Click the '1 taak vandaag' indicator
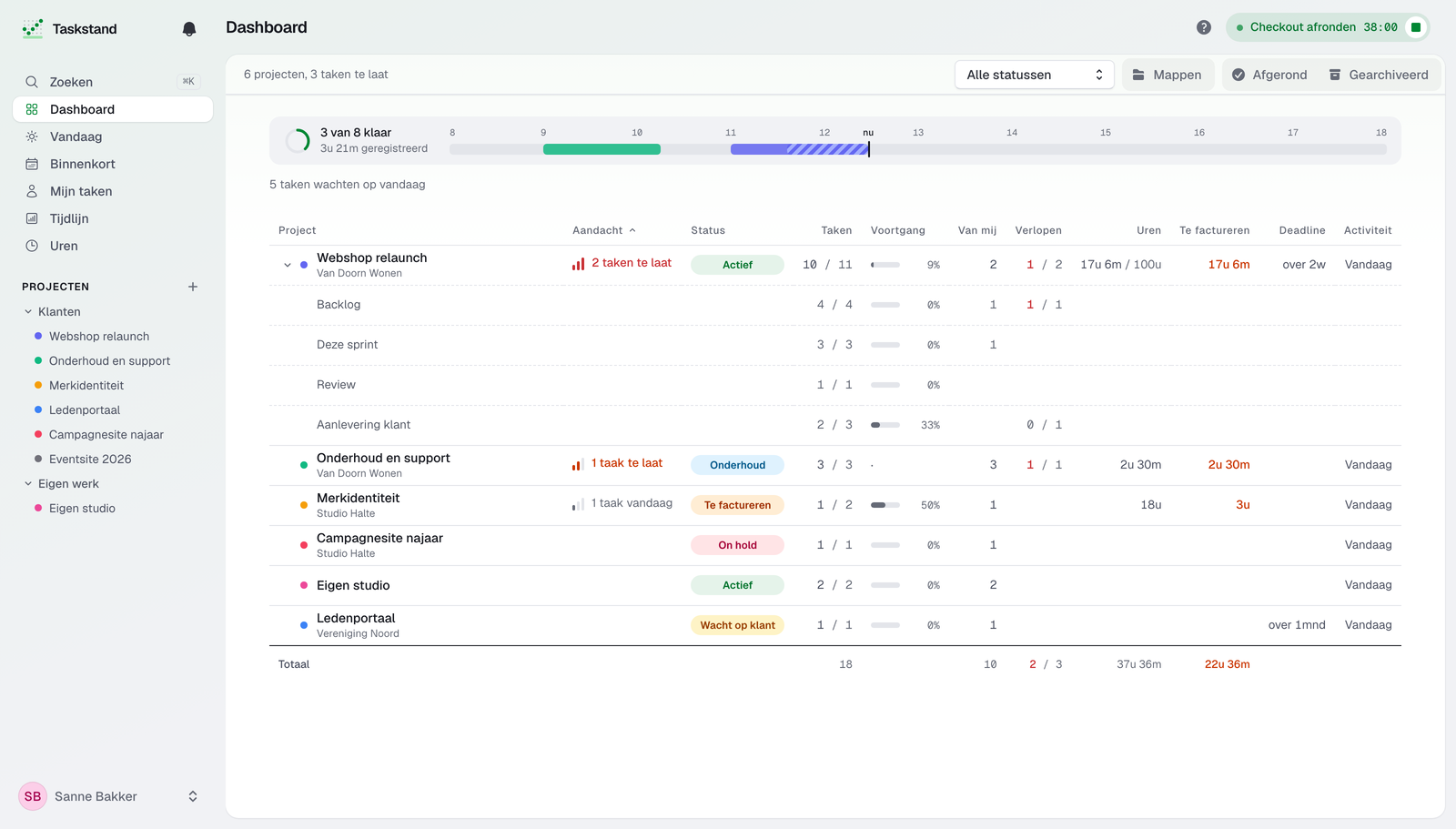 click(x=622, y=503)
